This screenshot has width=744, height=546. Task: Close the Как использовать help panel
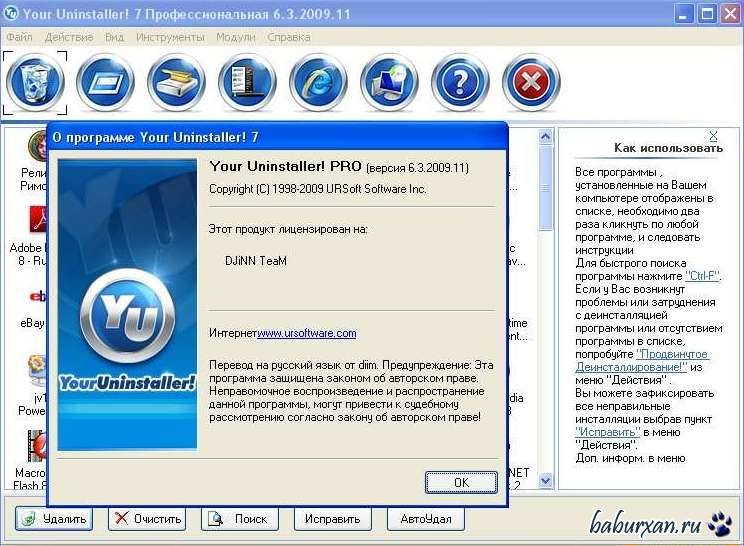713,136
